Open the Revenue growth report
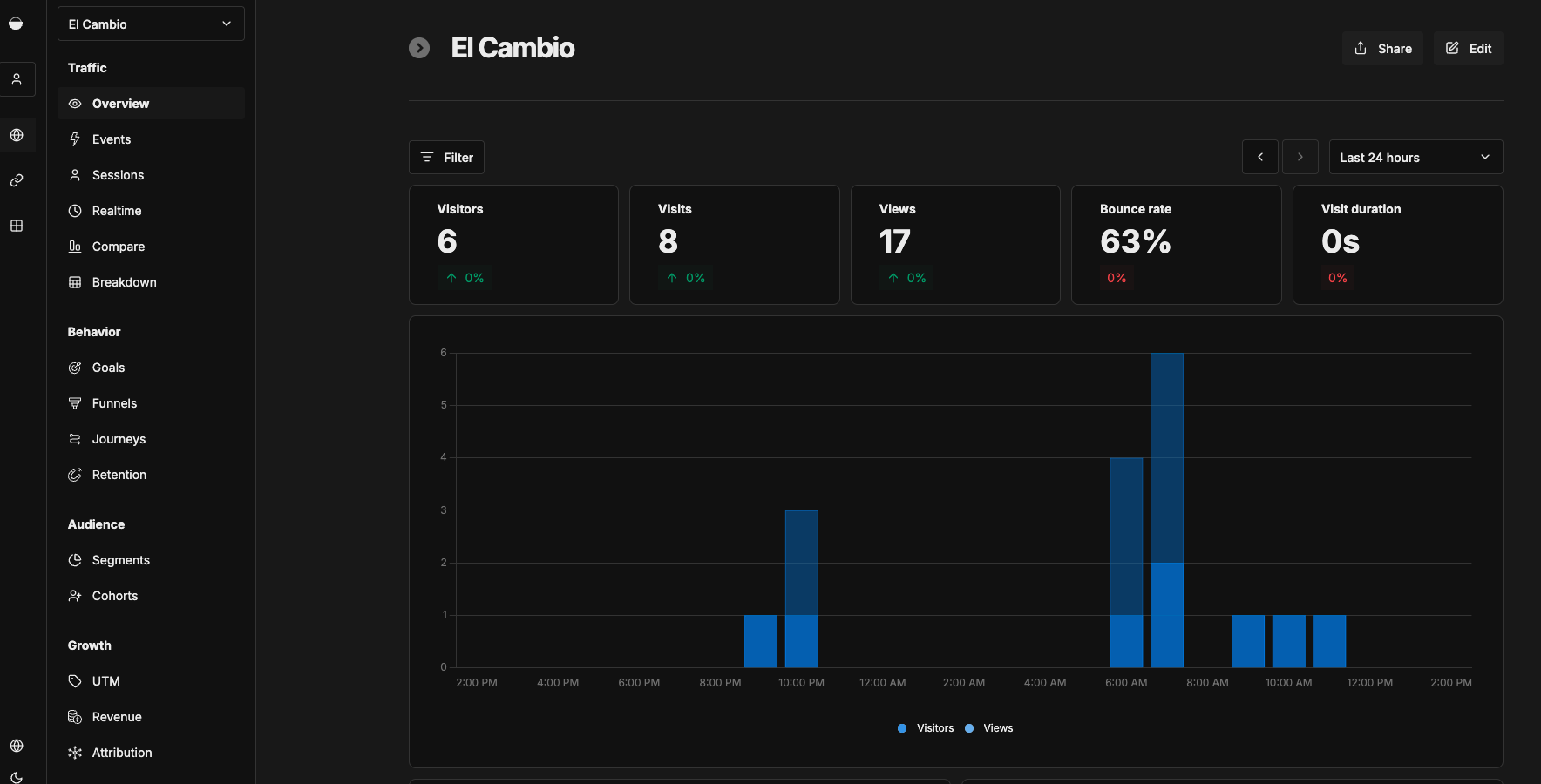Viewport: 1541px width, 784px height. tap(117, 716)
